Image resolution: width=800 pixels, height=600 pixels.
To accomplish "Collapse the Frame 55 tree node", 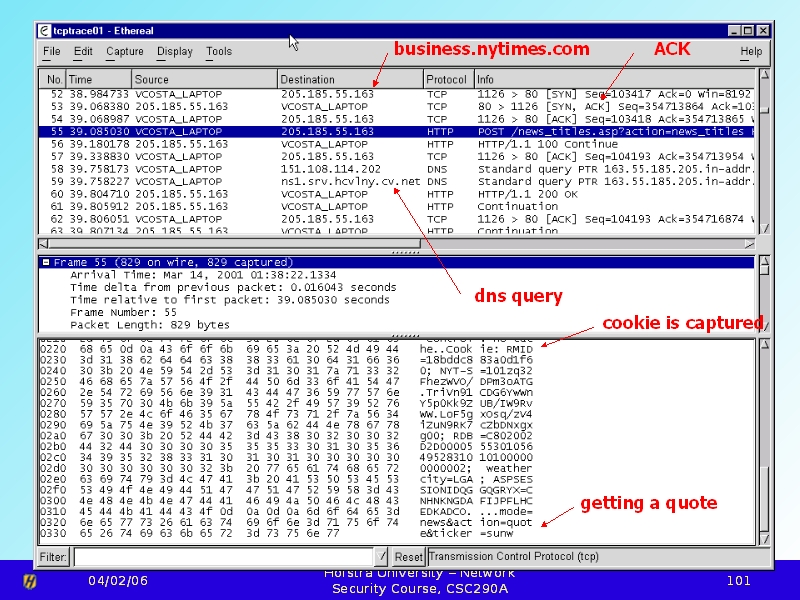I will tap(46, 263).
